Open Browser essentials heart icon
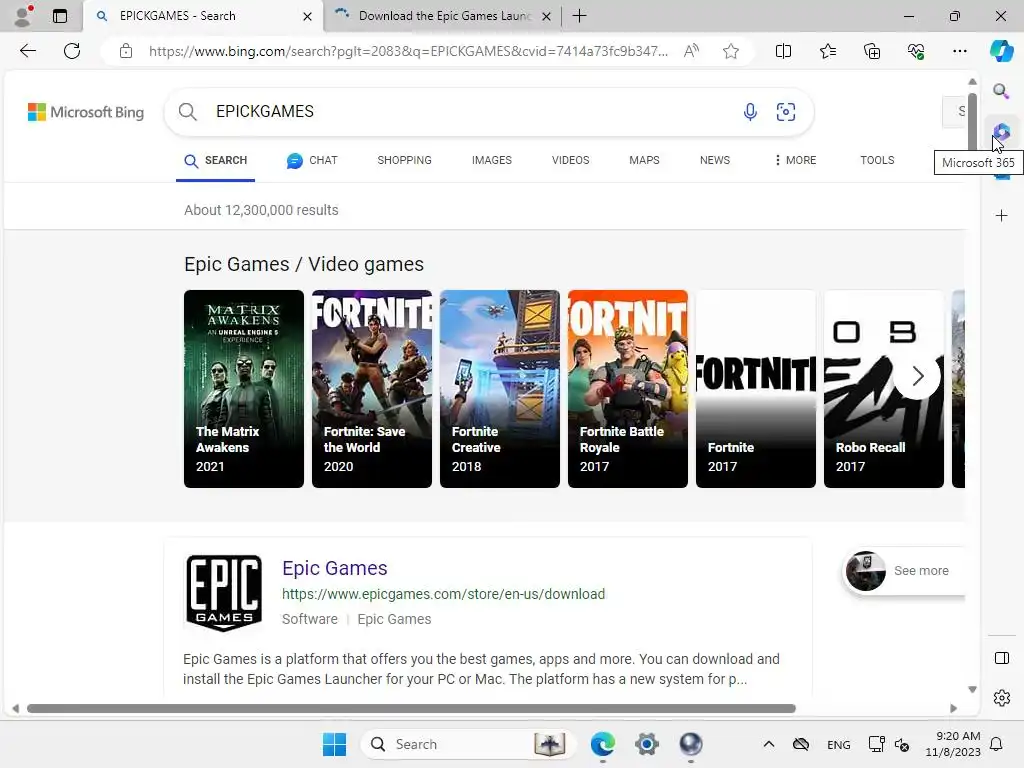 click(916, 51)
